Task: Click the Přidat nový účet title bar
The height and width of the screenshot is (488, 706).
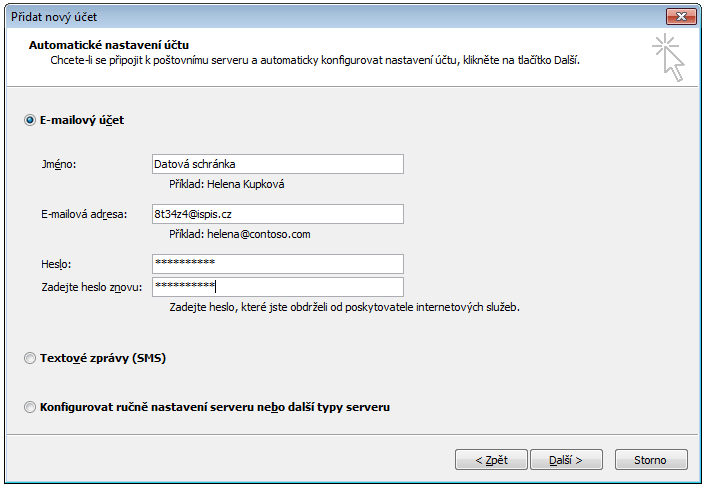Action: pyautogui.click(x=300, y=16)
